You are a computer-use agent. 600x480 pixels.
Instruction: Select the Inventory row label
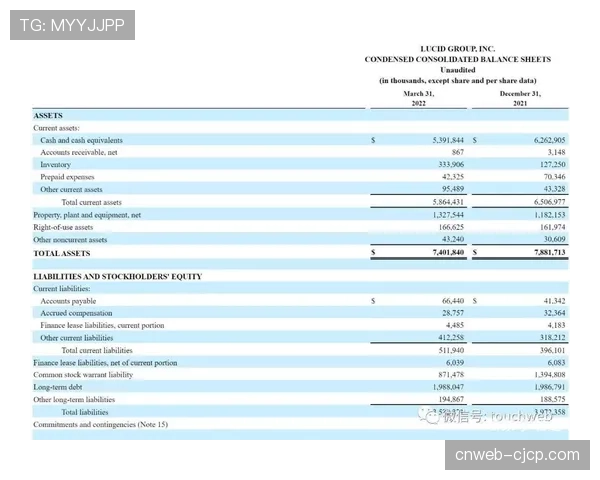[56, 164]
